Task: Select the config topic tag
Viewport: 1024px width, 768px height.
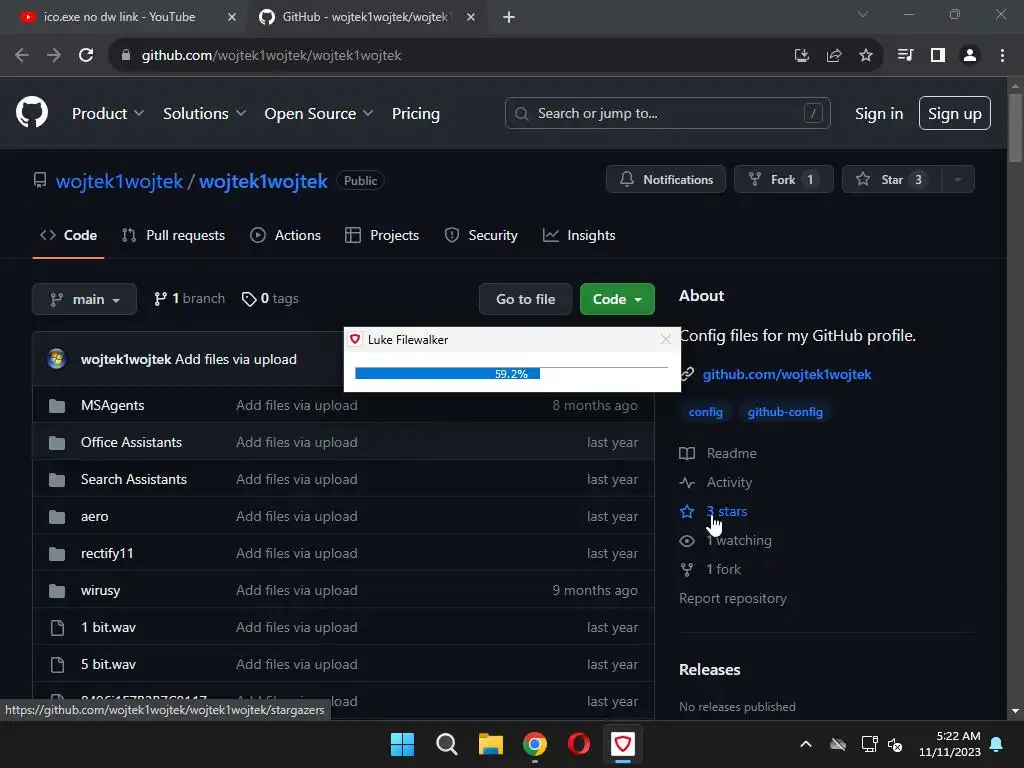Action: pyautogui.click(x=705, y=412)
